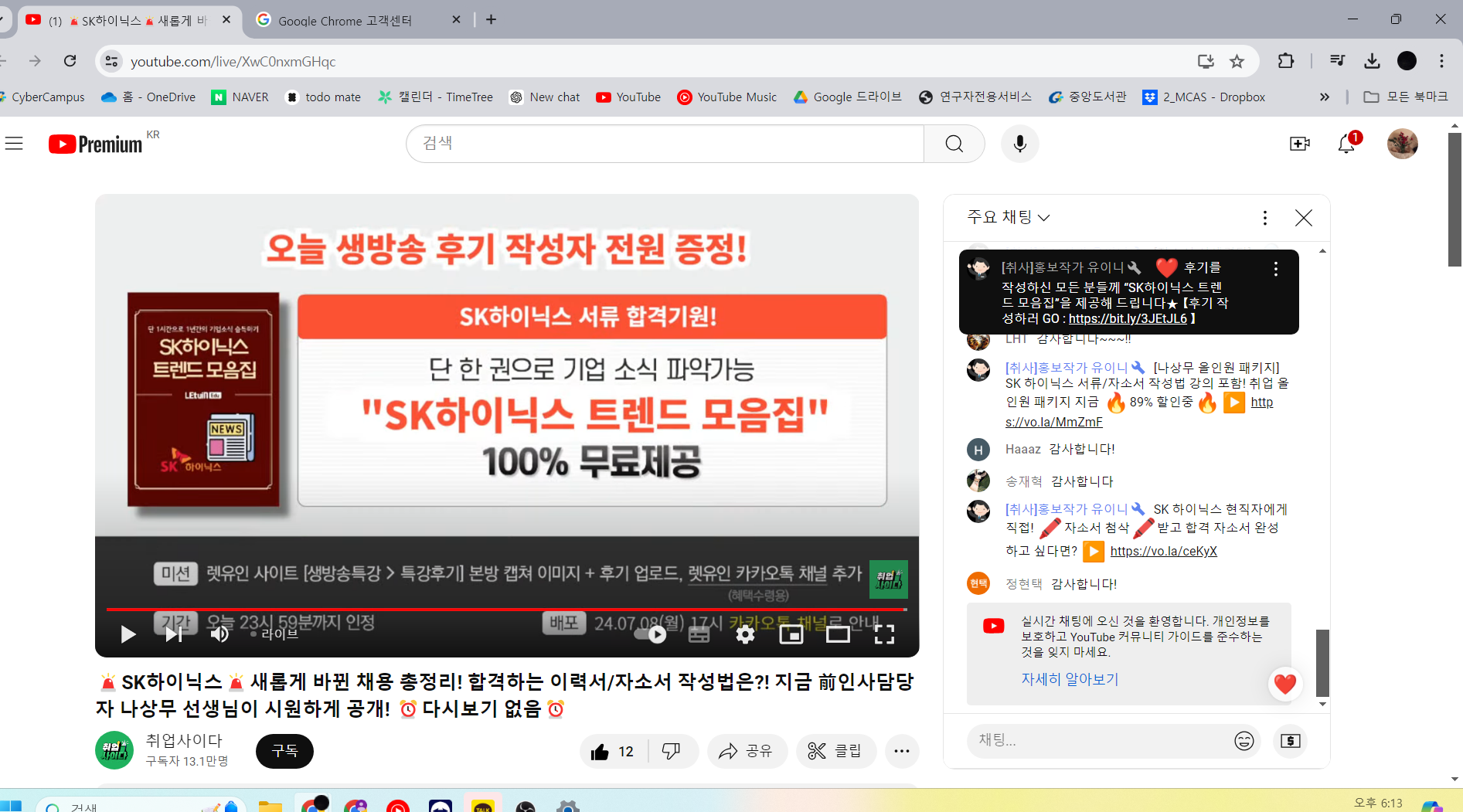1463x812 pixels.
Task: Close the live chat panel
Action: click(x=1304, y=218)
